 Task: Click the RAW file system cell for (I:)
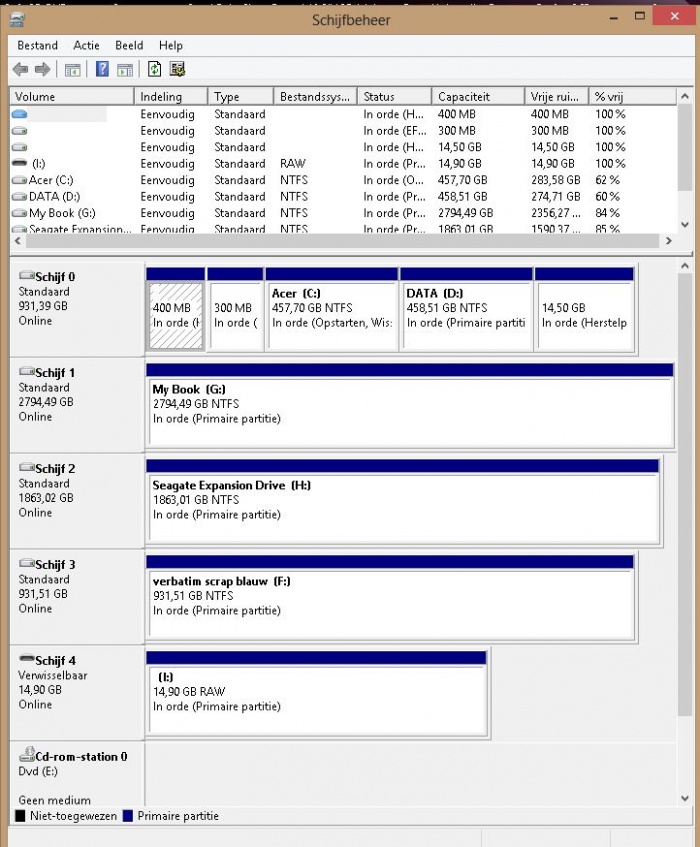pos(293,164)
